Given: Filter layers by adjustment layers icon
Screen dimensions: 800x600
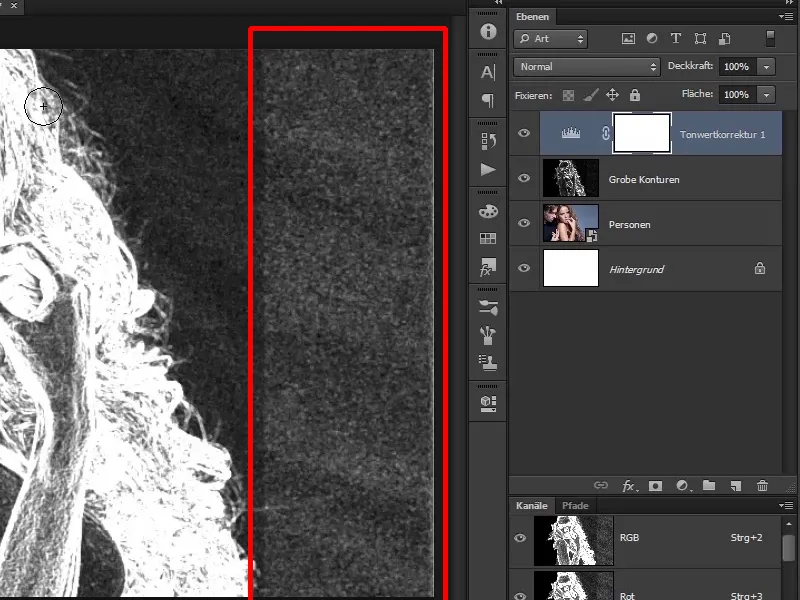Looking at the screenshot, I should point(652,39).
